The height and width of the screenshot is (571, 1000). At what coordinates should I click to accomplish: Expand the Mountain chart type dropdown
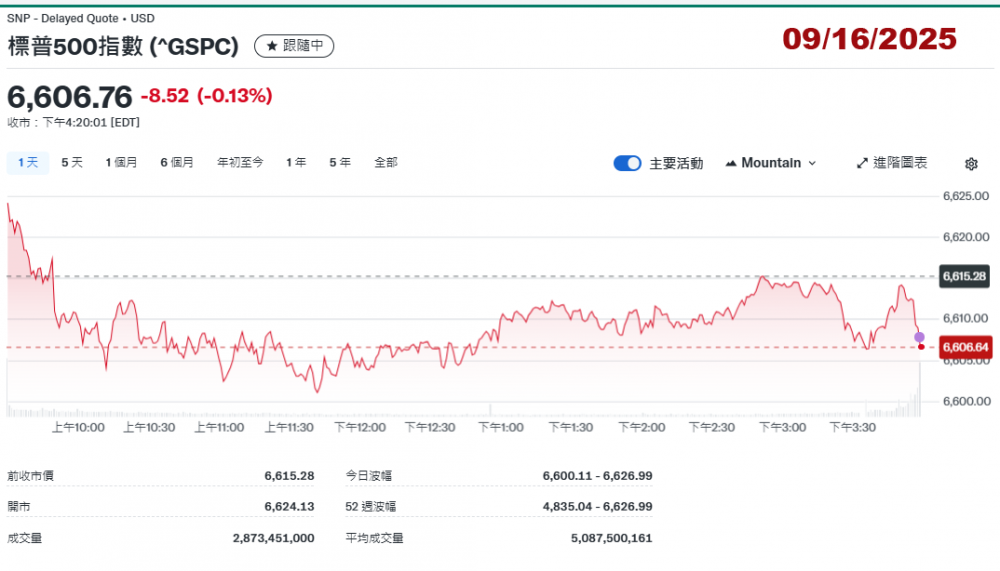tap(771, 163)
